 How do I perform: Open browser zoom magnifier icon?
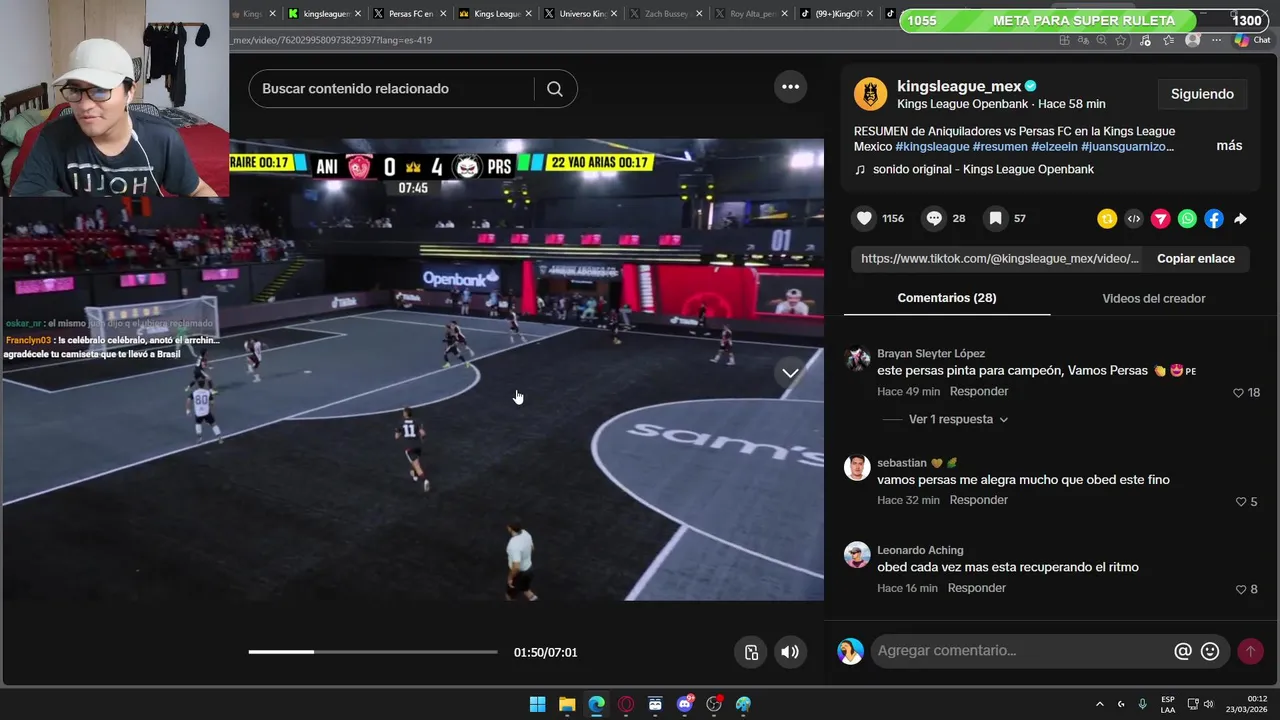coord(1101,40)
